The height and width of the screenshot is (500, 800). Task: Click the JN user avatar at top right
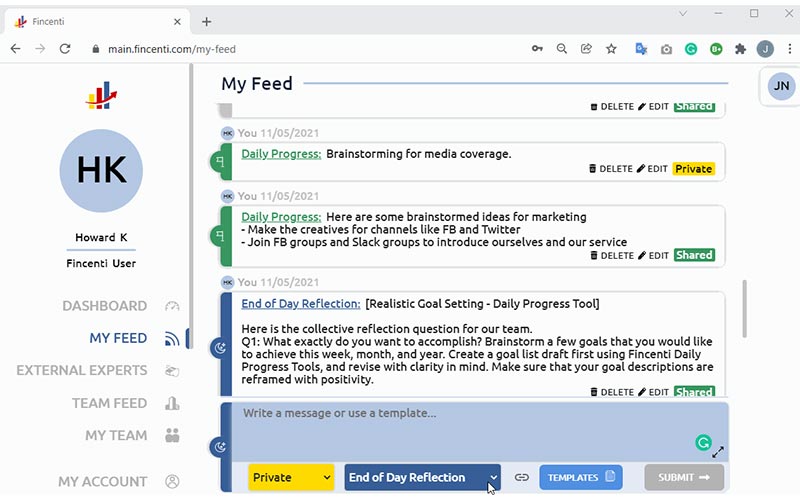[x=781, y=86]
